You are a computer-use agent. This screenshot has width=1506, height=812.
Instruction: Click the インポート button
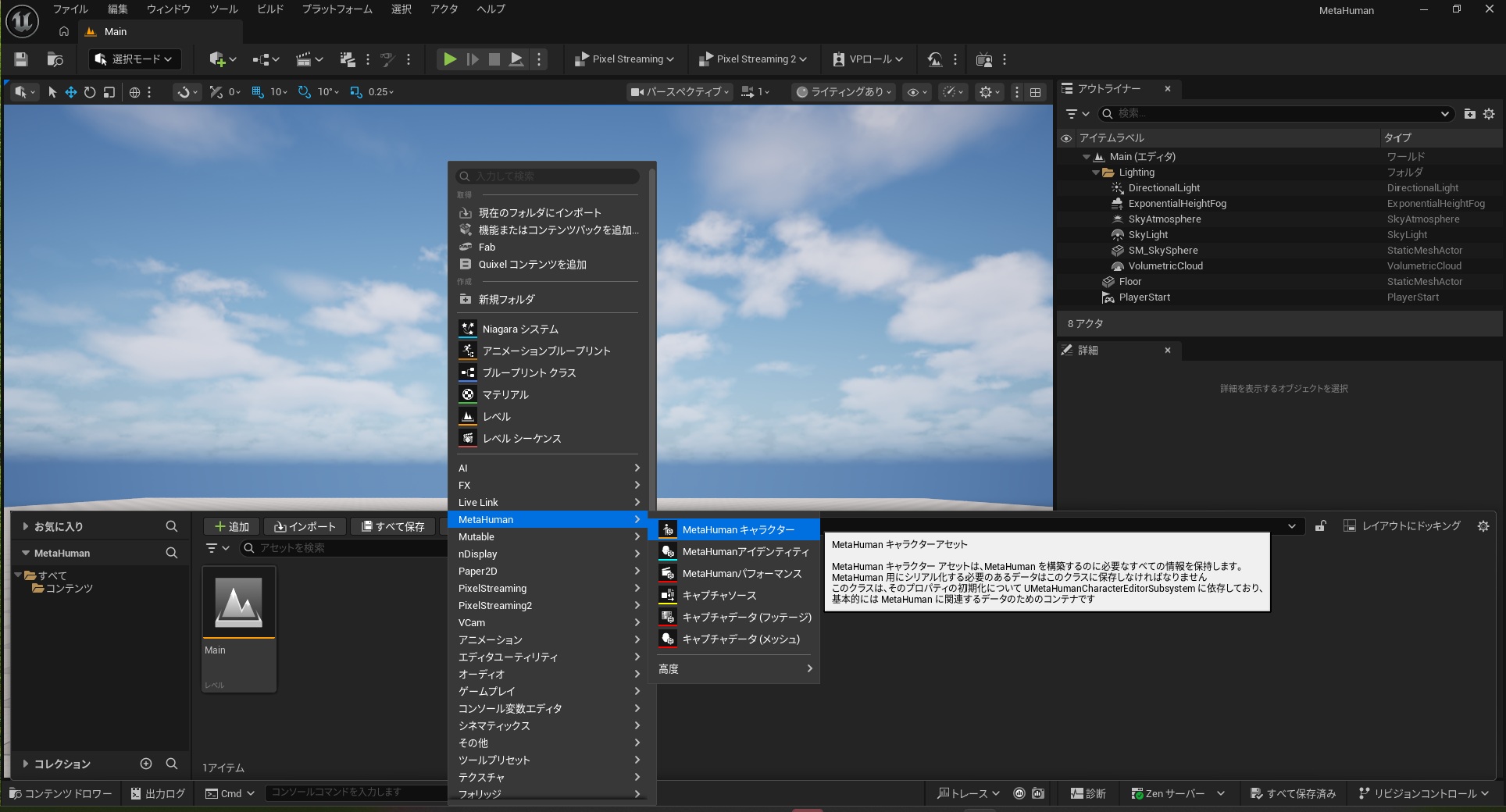(305, 526)
